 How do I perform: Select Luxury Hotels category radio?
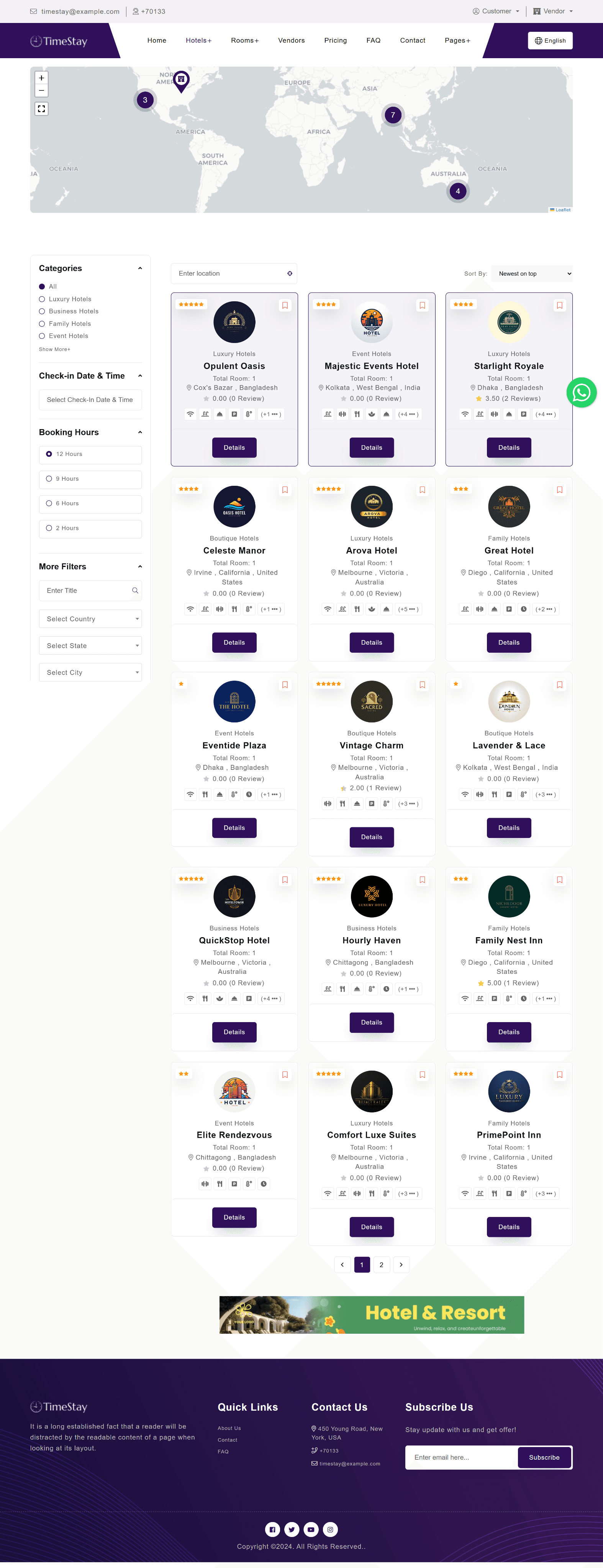[x=42, y=299]
